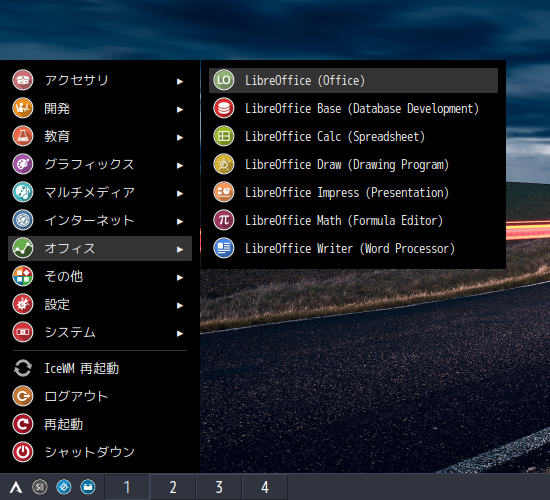
Task: Click the その他 colorful squares icon
Action: click(x=23, y=276)
